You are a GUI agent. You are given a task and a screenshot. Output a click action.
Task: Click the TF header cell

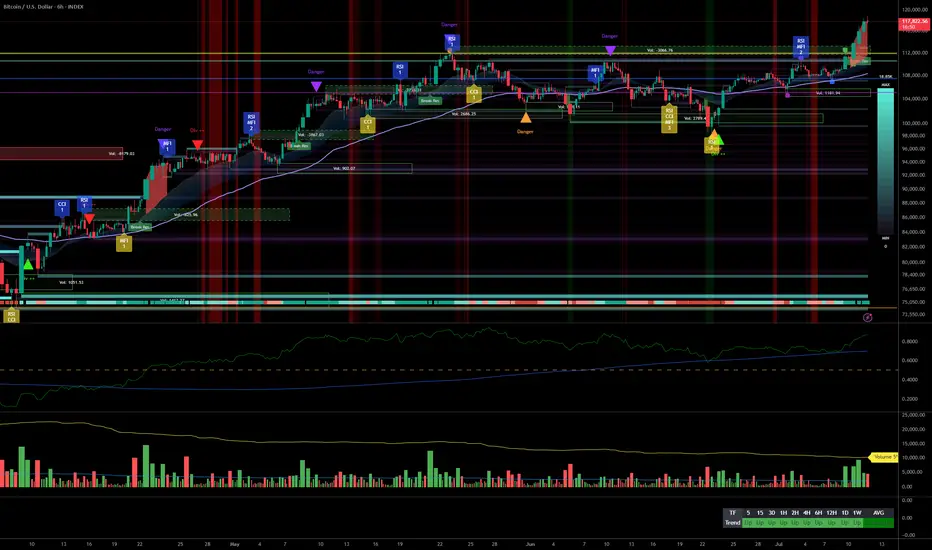click(x=732, y=513)
